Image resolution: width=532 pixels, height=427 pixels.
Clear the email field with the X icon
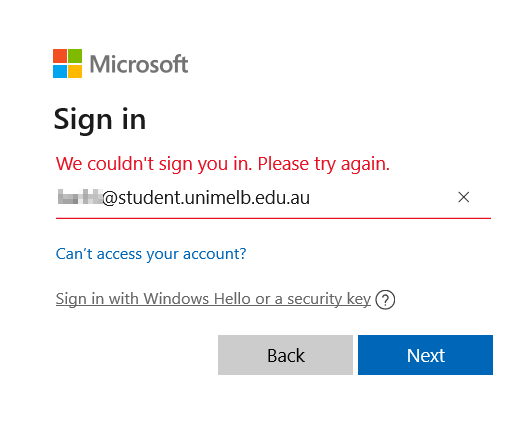(463, 197)
